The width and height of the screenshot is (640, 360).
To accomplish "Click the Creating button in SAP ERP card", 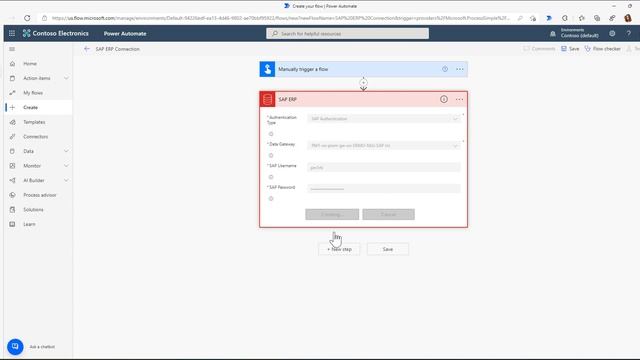I will pos(332,214).
